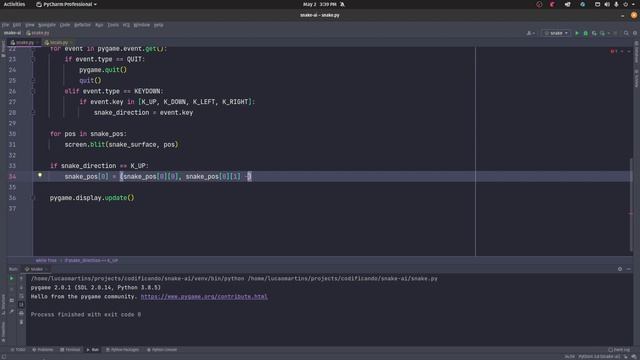Open the IDE settings gear in the top toolbar

click(635, 33)
